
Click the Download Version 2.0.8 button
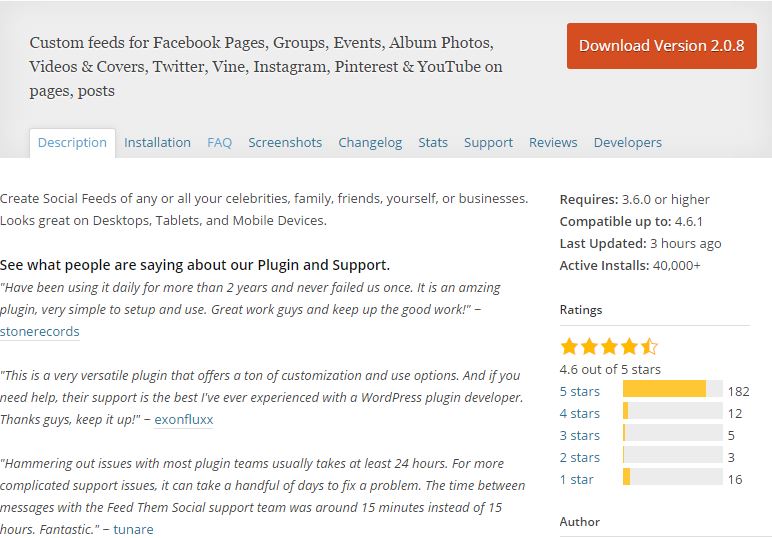point(661,46)
